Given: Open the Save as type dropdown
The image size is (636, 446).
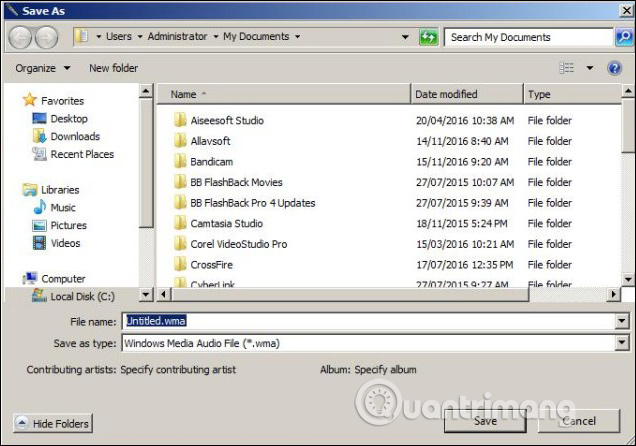Looking at the screenshot, I should (622, 343).
